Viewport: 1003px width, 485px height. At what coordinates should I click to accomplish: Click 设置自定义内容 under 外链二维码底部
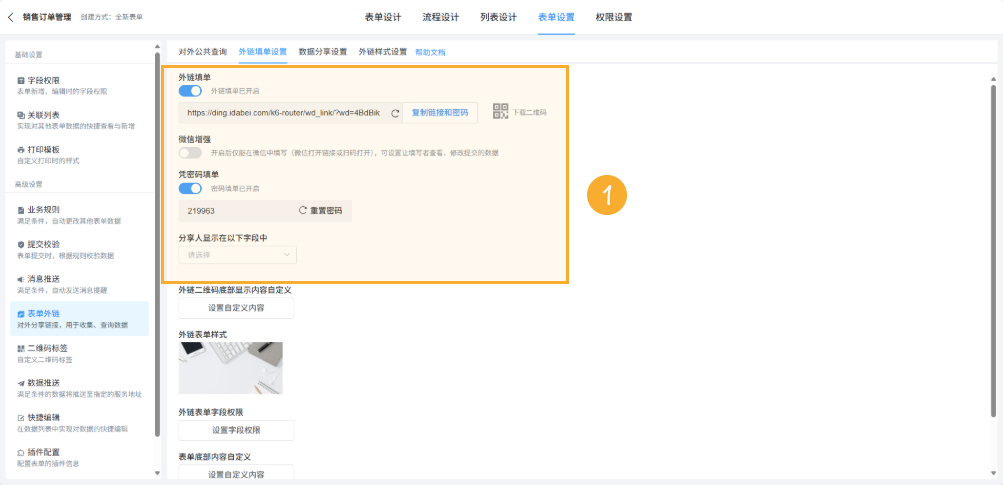point(236,308)
